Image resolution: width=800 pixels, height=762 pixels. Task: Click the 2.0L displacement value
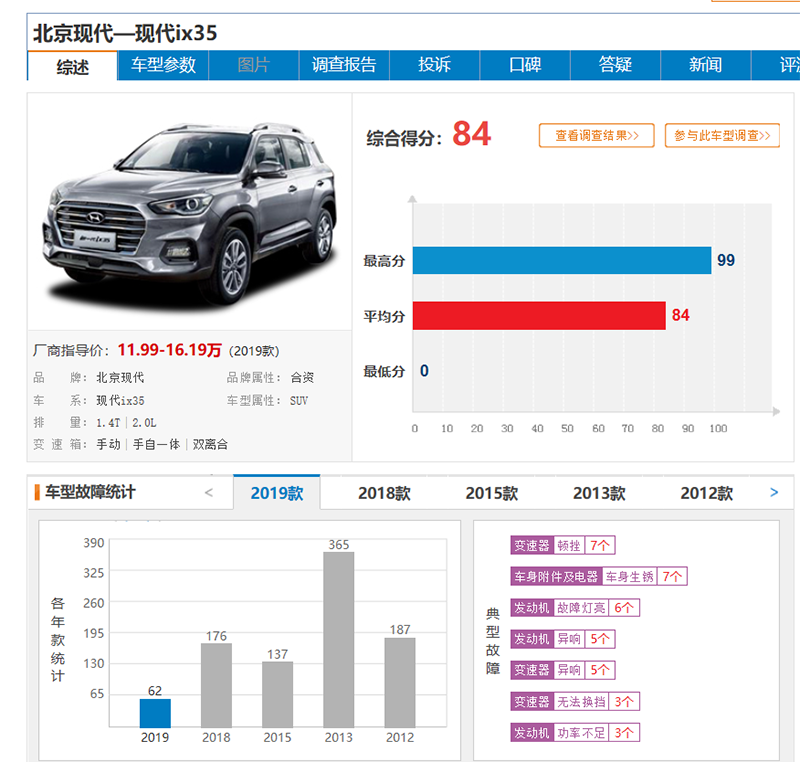(144, 423)
